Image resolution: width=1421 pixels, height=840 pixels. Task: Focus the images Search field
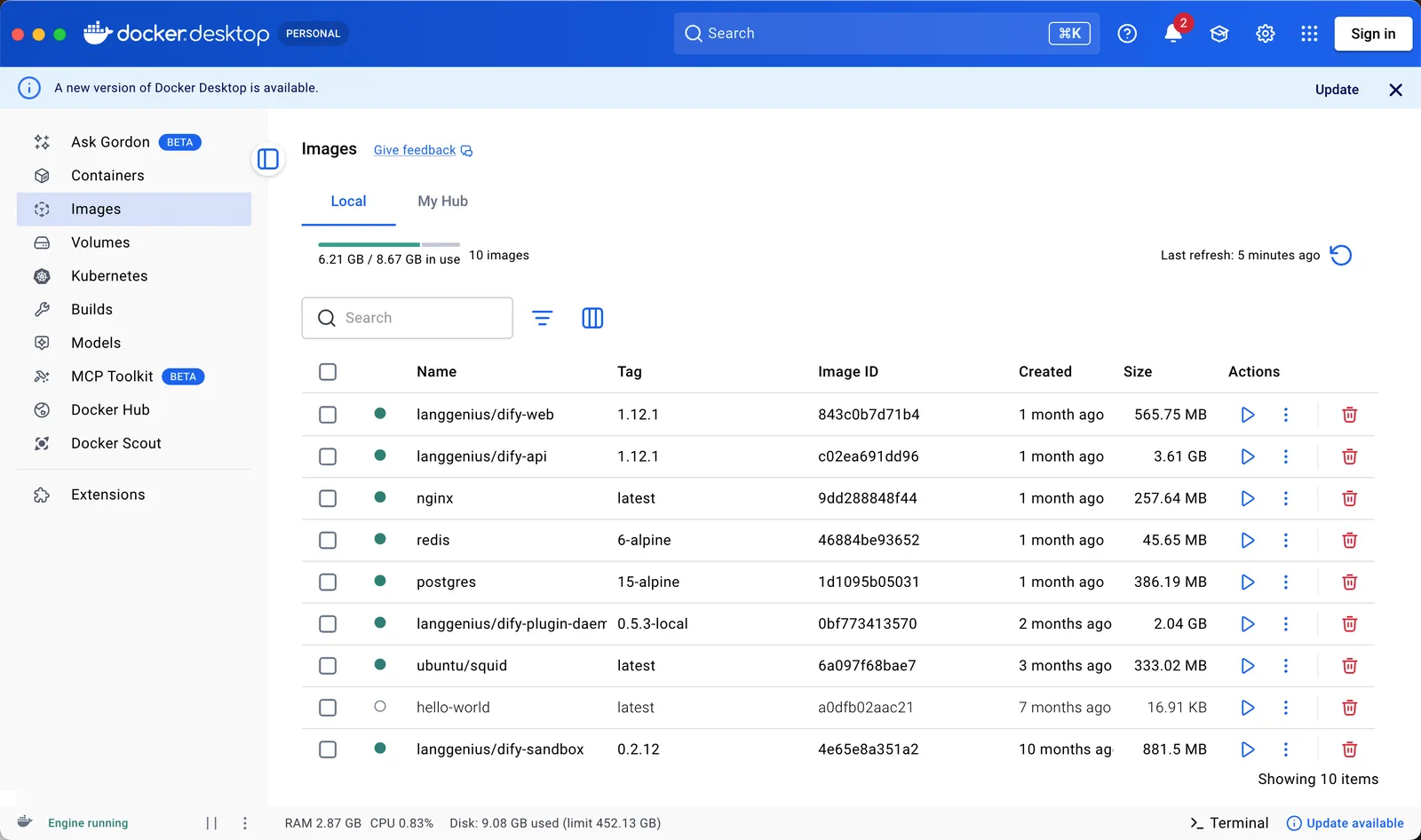(x=408, y=318)
